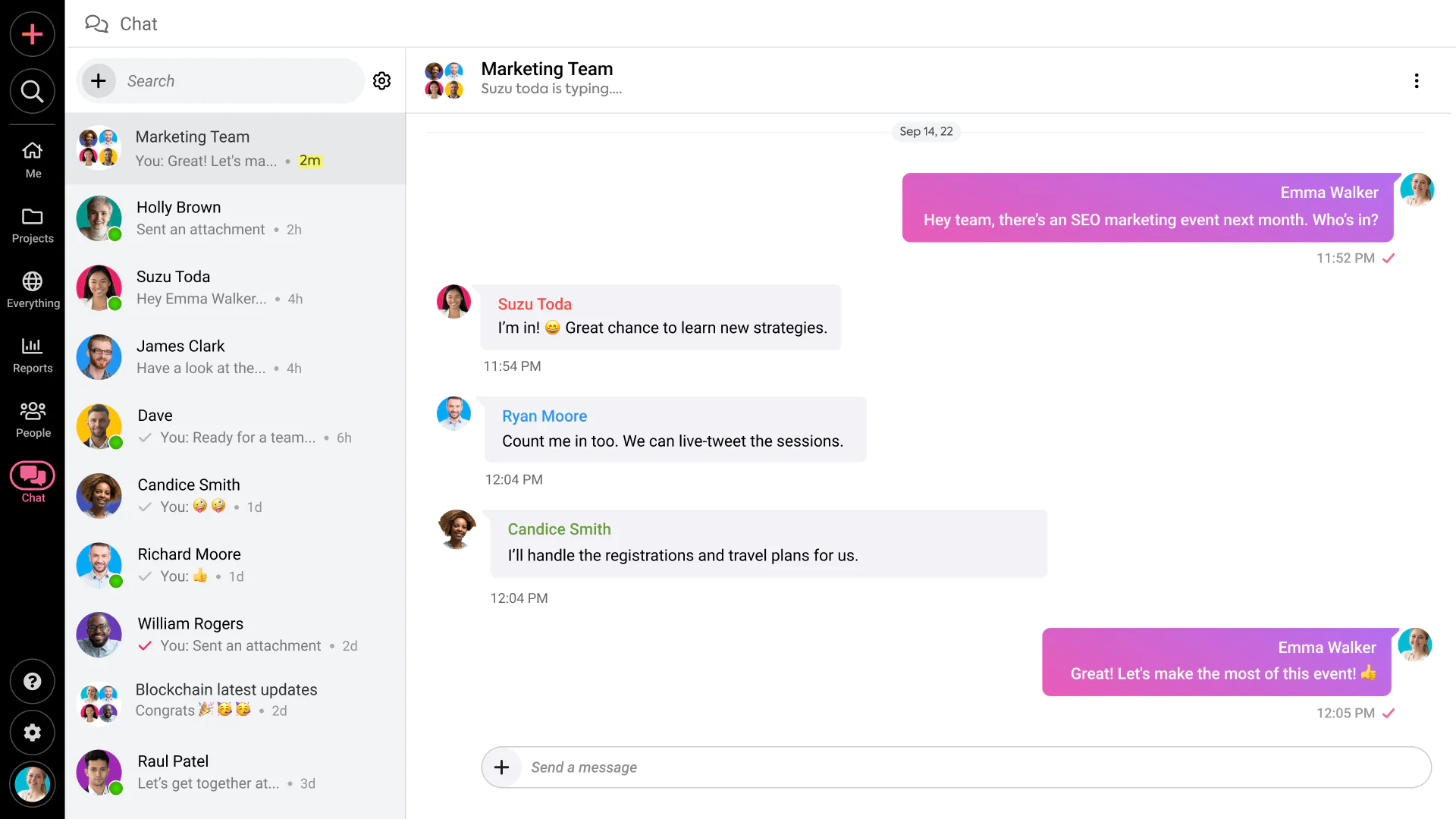Screen dimensions: 1456x819
Task: Click Suzu Toda's avatar in the conversation
Action: (x=453, y=302)
